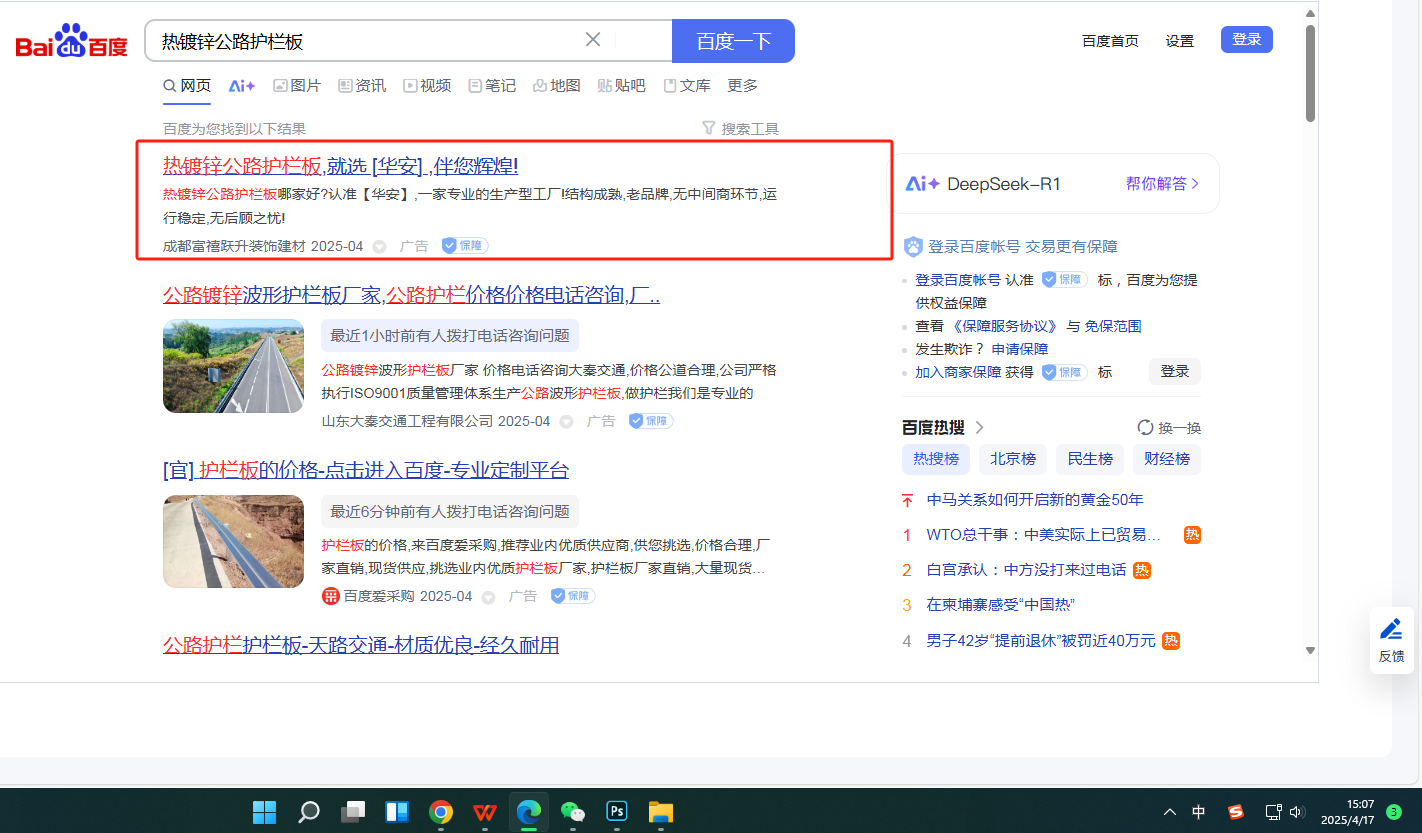Screen dimensions: 1422x833
Task: Open WeChat from the taskbar
Action: 572,811
